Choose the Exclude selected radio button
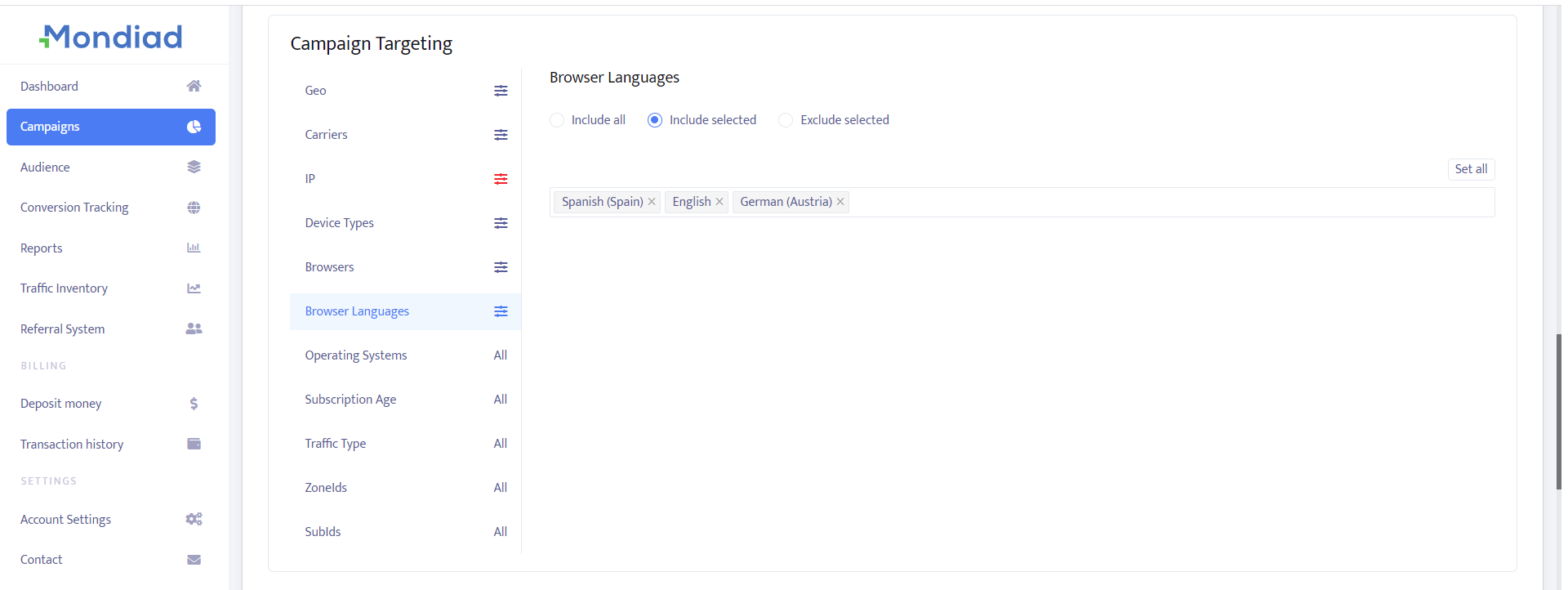 coord(786,120)
